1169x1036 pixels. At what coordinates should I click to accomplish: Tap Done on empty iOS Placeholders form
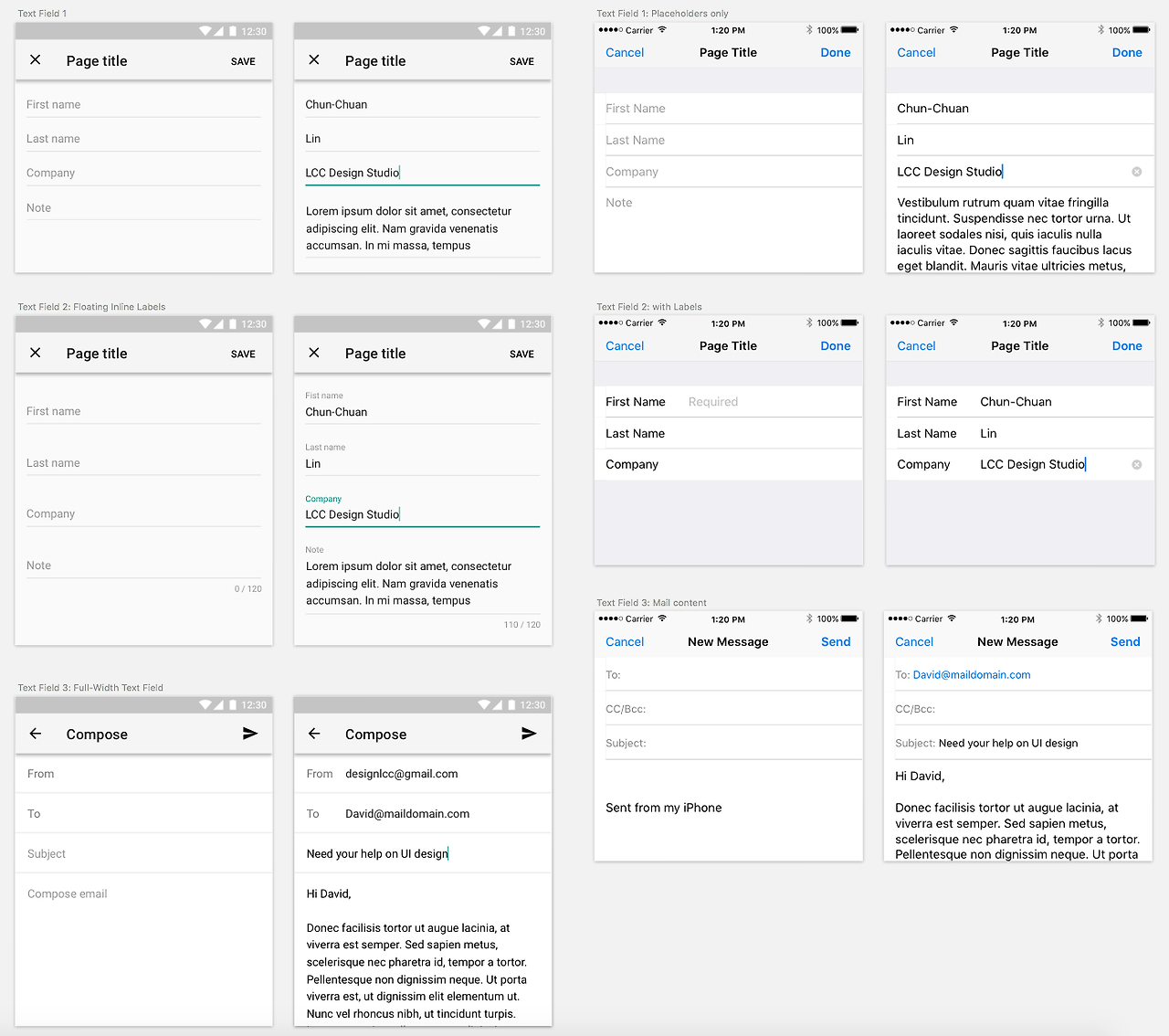(836, 53)
